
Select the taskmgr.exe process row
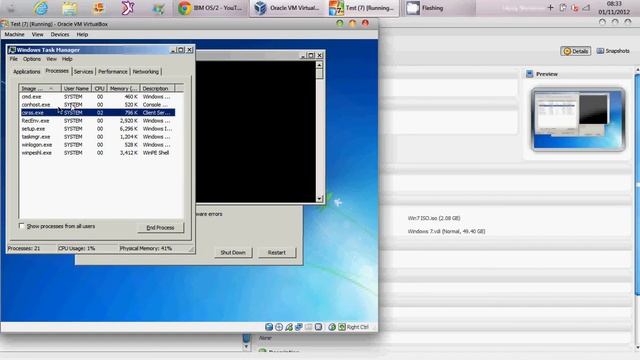(x=98, y=137)
